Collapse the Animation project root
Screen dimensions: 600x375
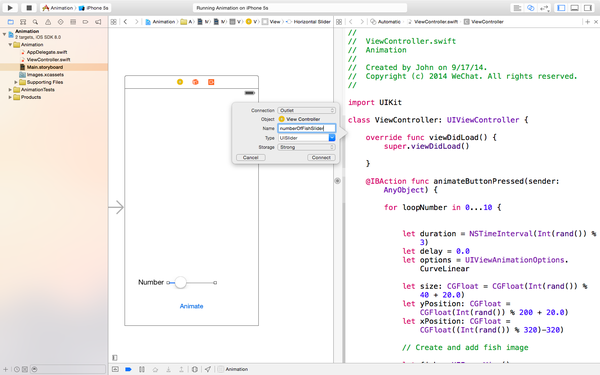[4, 34]
